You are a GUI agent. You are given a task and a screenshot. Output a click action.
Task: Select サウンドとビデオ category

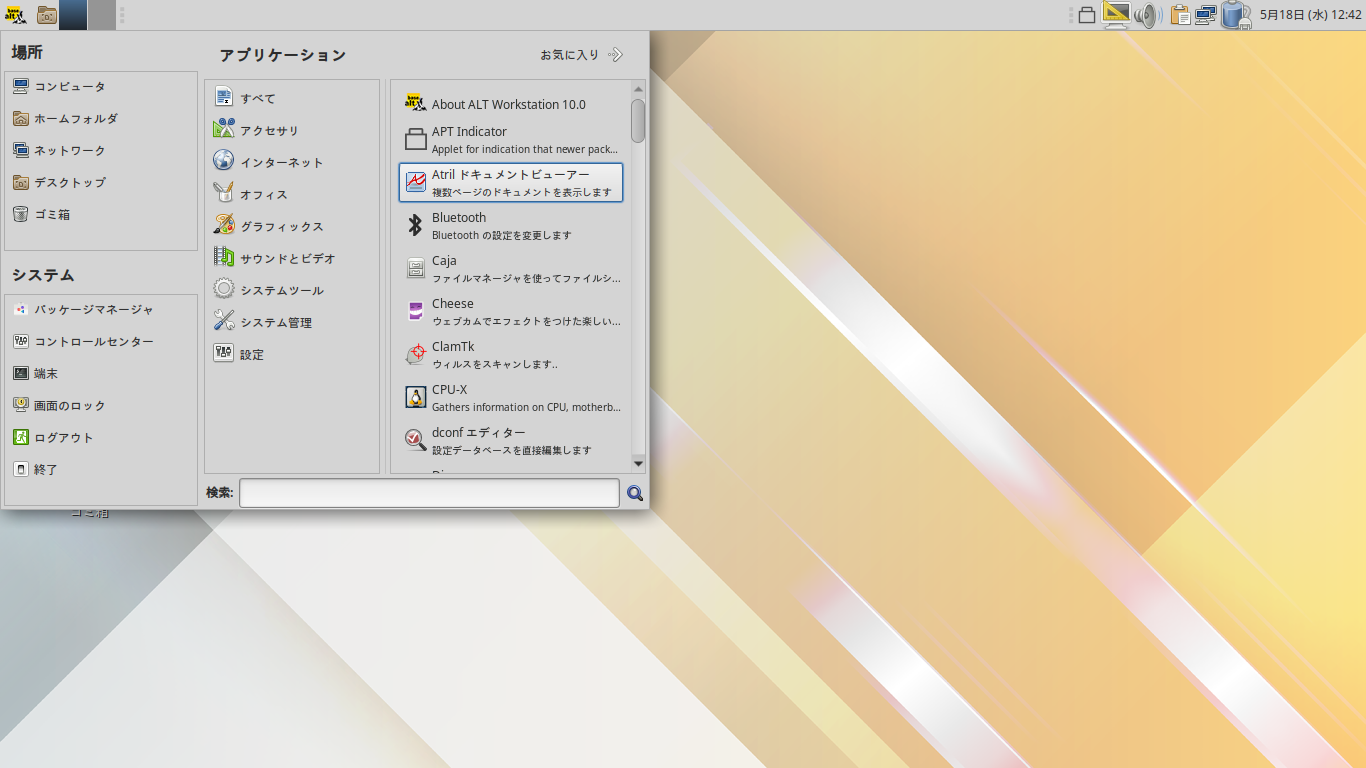point(292,259)
